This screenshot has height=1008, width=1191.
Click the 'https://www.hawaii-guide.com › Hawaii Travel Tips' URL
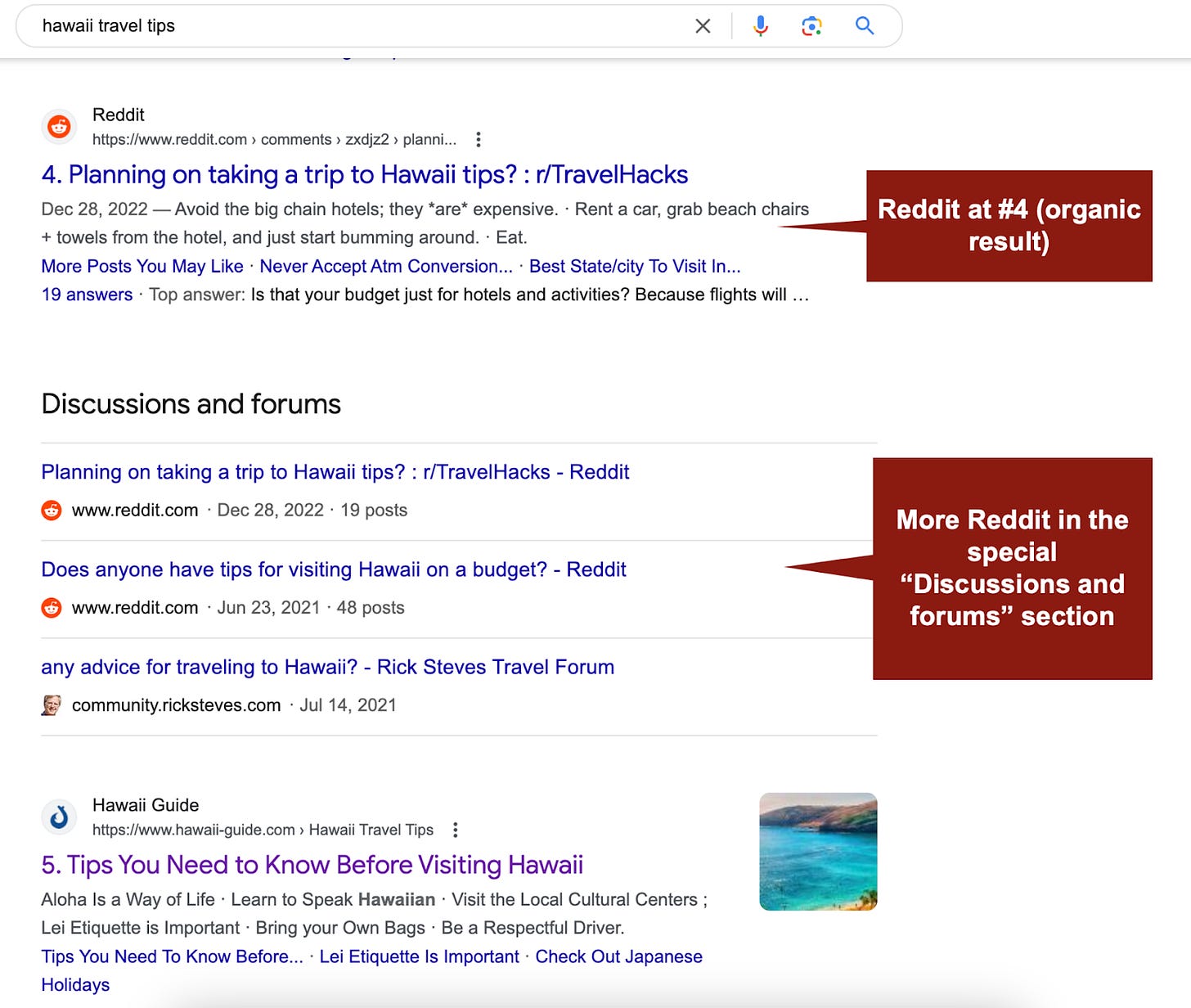[x=263, y=830]
